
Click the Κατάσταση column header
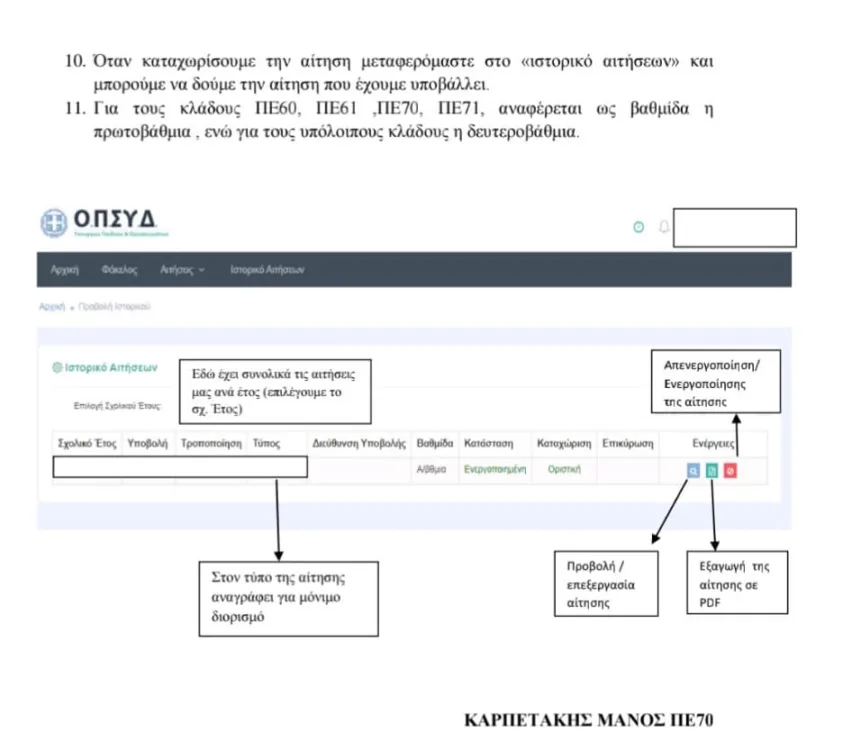(x=489, y=441)
